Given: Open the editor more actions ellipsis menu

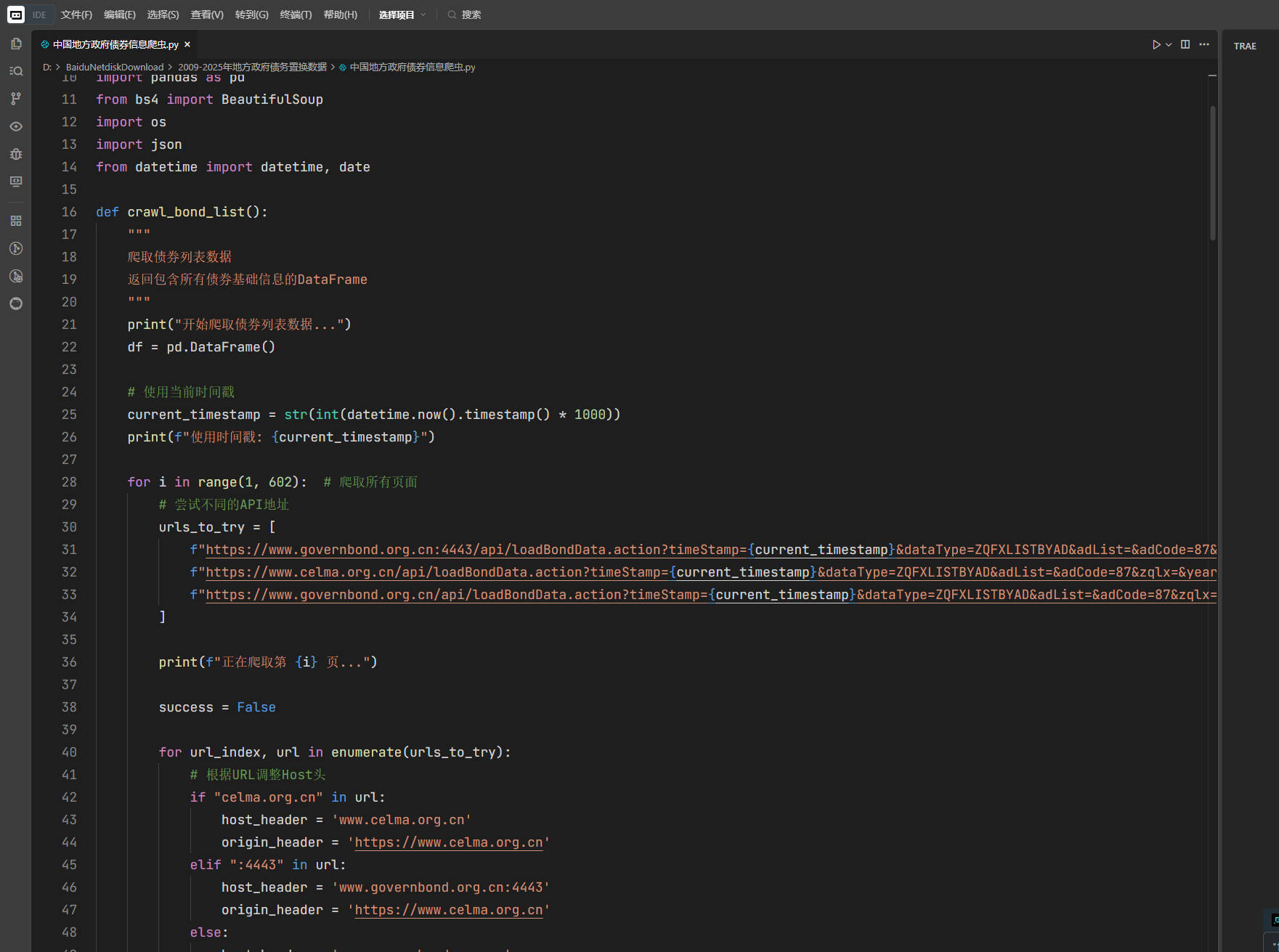Looking at the screenshot, I should [1204, 45].
